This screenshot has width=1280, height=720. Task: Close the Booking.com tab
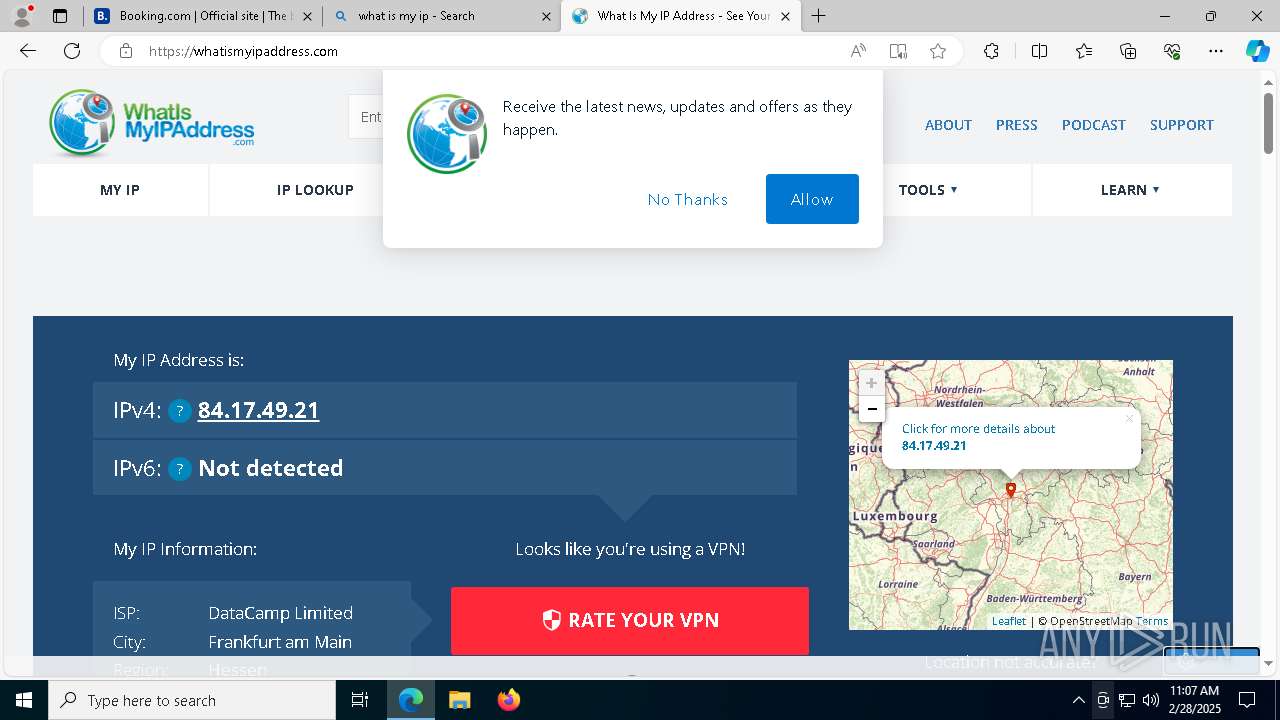click(307, 16)
